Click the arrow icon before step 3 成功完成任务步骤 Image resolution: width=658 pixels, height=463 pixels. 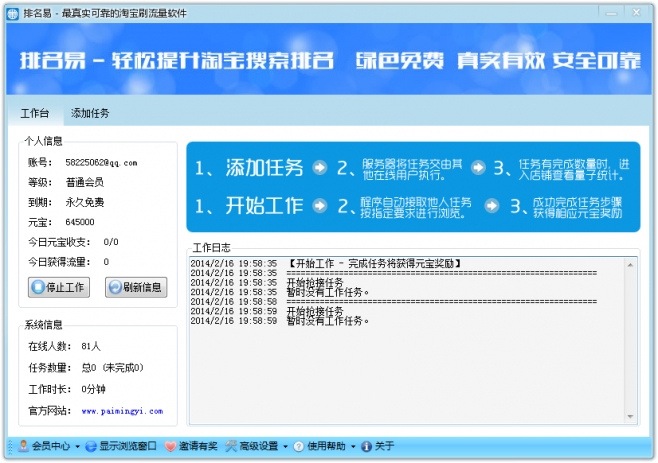coord(492,206)
